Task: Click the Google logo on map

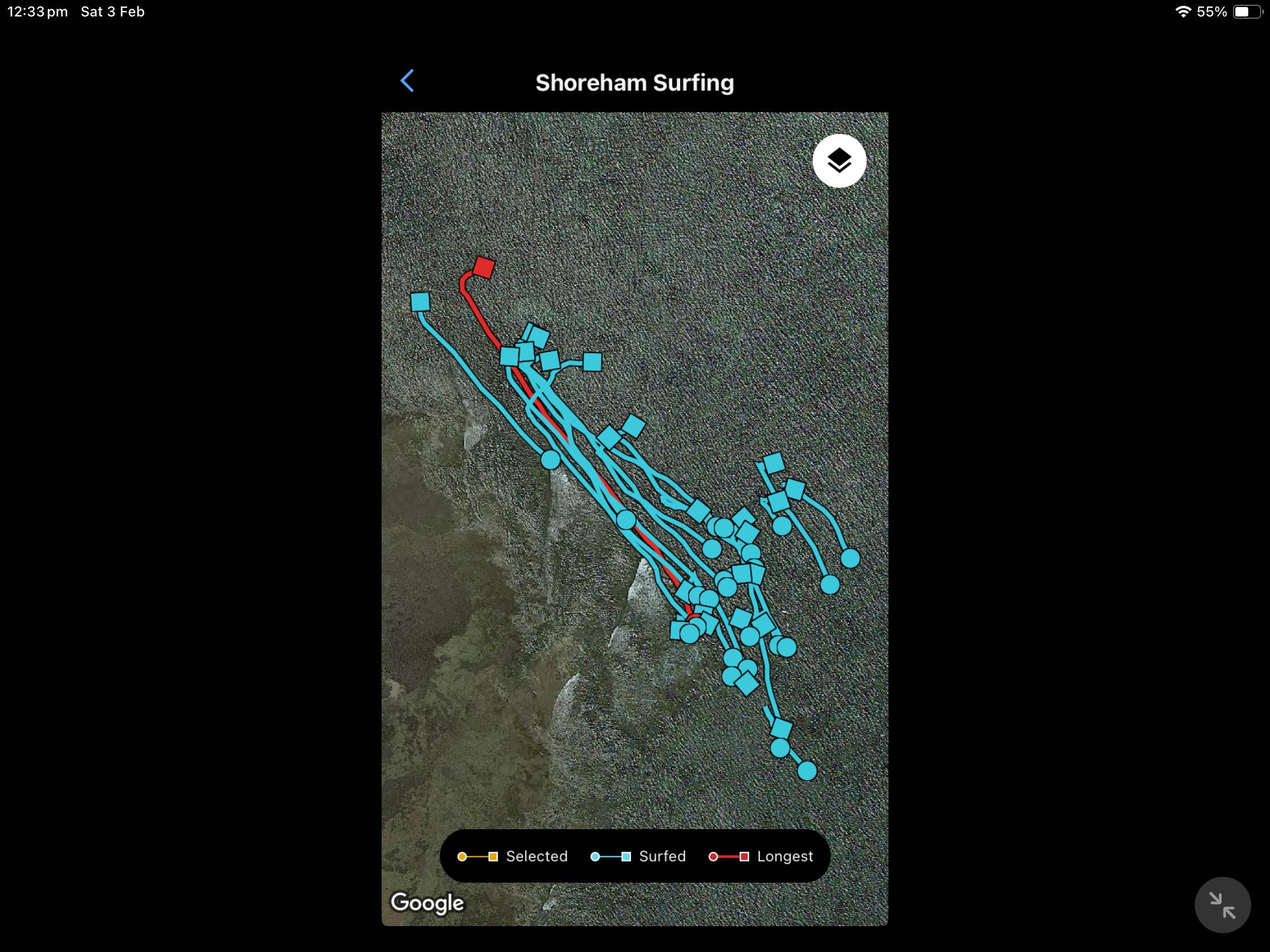Action: coord(427,903)
